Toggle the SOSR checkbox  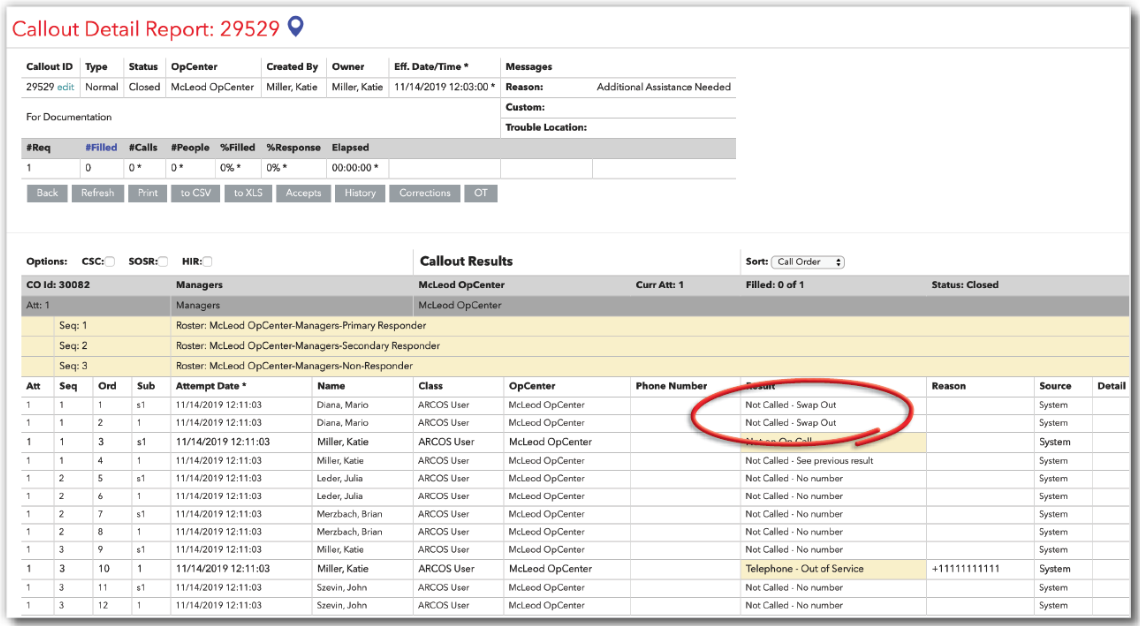click(163, 262)
